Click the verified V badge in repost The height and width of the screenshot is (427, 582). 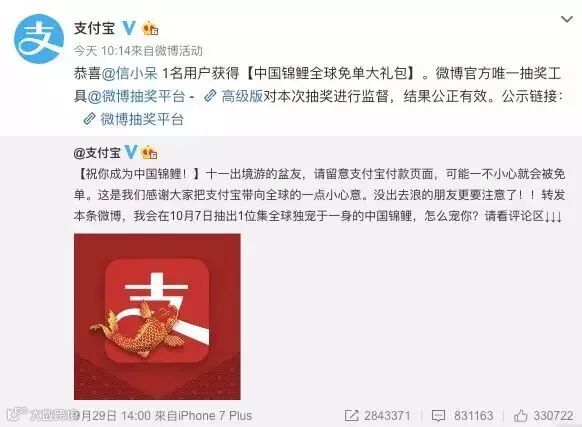click(x=131, y=152)
